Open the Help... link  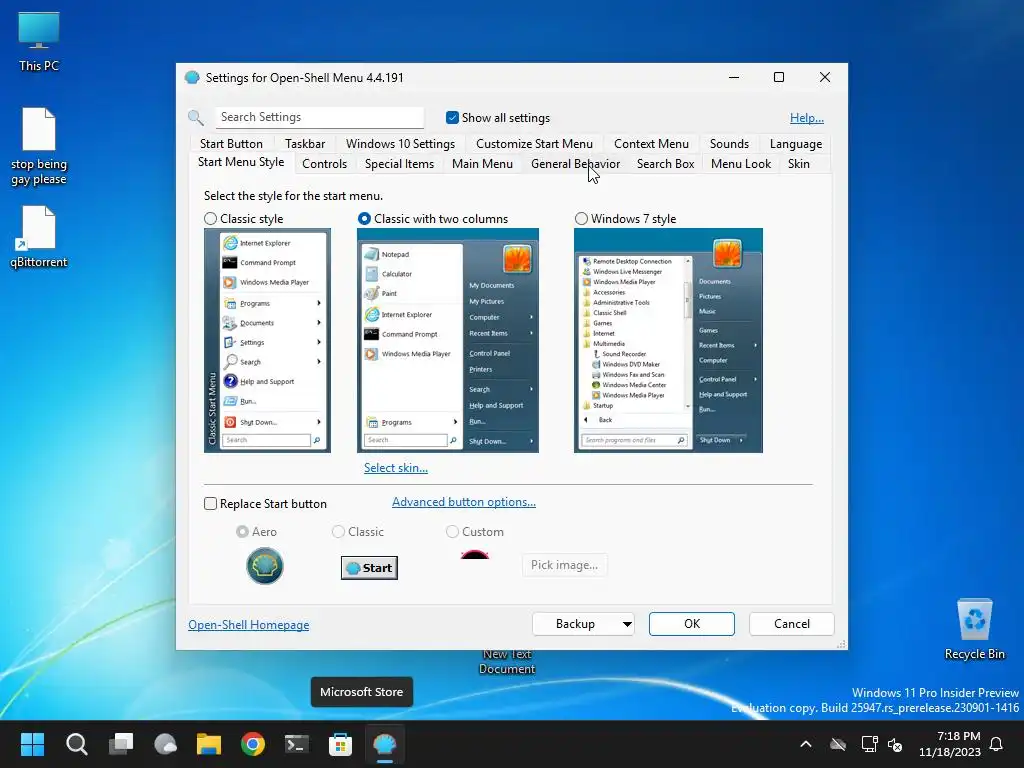807,118
